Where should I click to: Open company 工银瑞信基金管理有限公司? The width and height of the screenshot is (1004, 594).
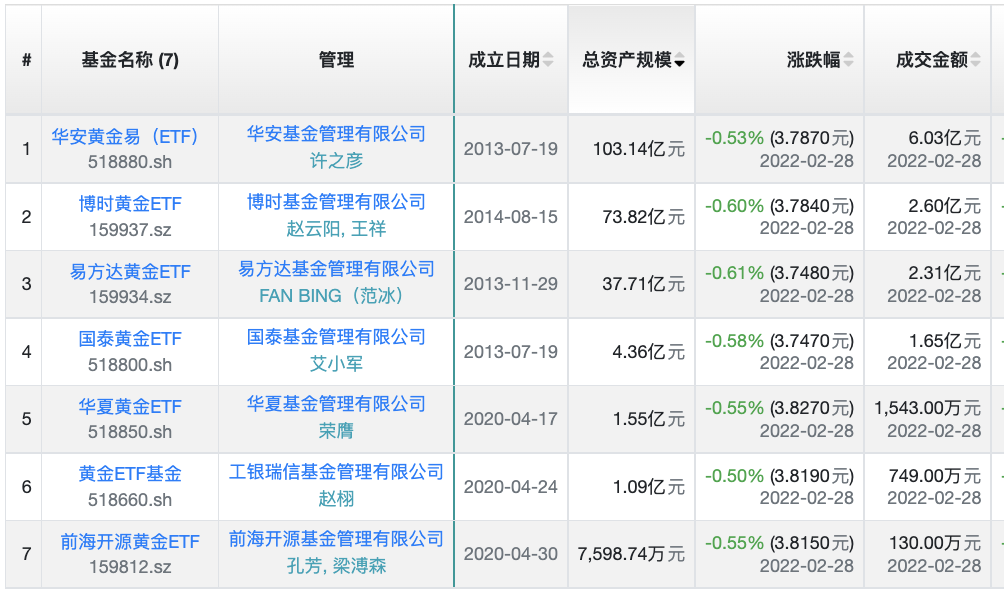click(336, 472)
